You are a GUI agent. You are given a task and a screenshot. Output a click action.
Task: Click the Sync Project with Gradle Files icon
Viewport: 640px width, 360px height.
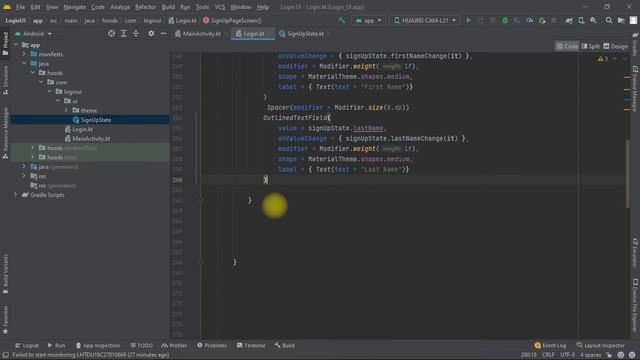(x=569, y=20)
